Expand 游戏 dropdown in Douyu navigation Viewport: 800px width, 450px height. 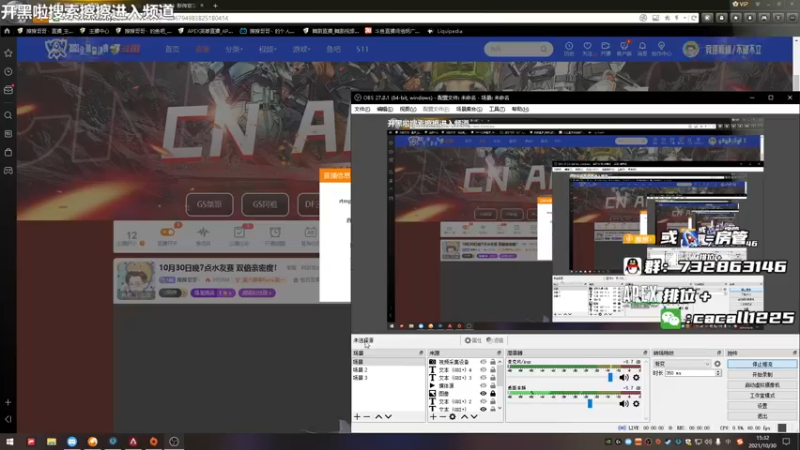301,49
